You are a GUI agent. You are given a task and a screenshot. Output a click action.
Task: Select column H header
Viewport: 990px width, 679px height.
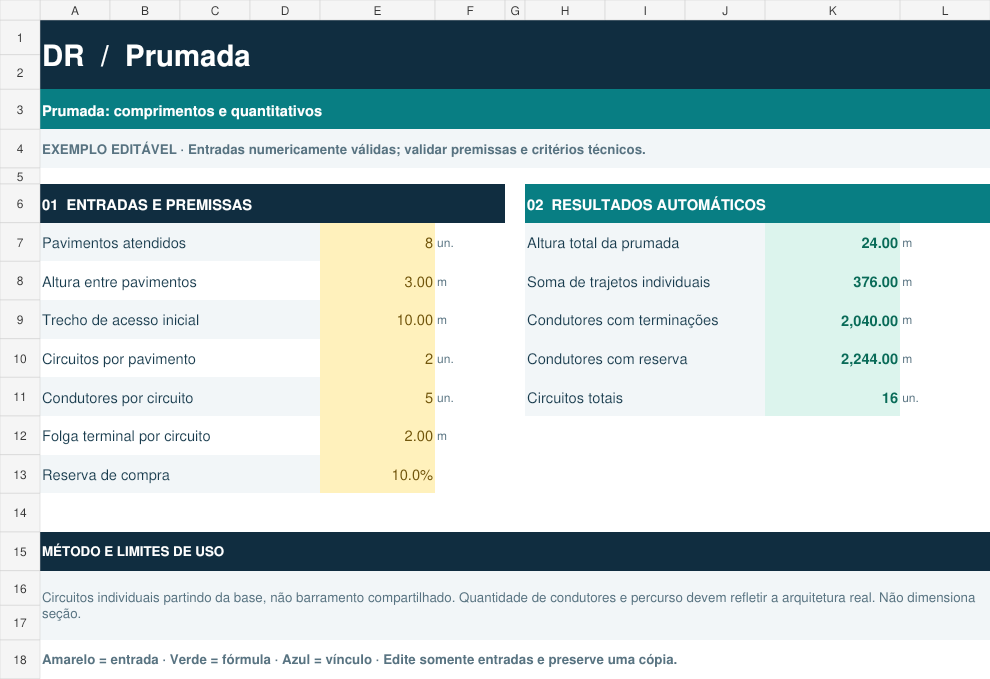(x=564, y=10)
